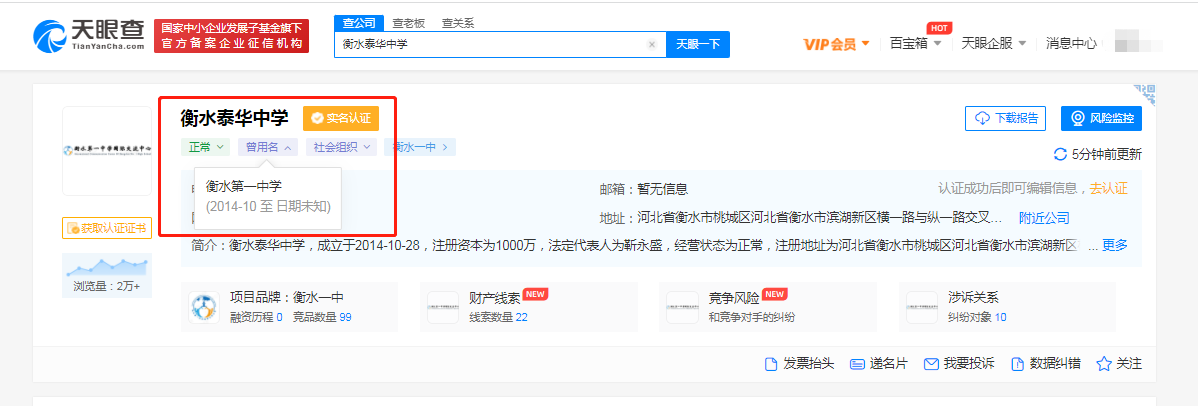The width and height of the screenshot is (1198, 406).
Task: Clear the search box with the X icon
Action: point(652,44)
